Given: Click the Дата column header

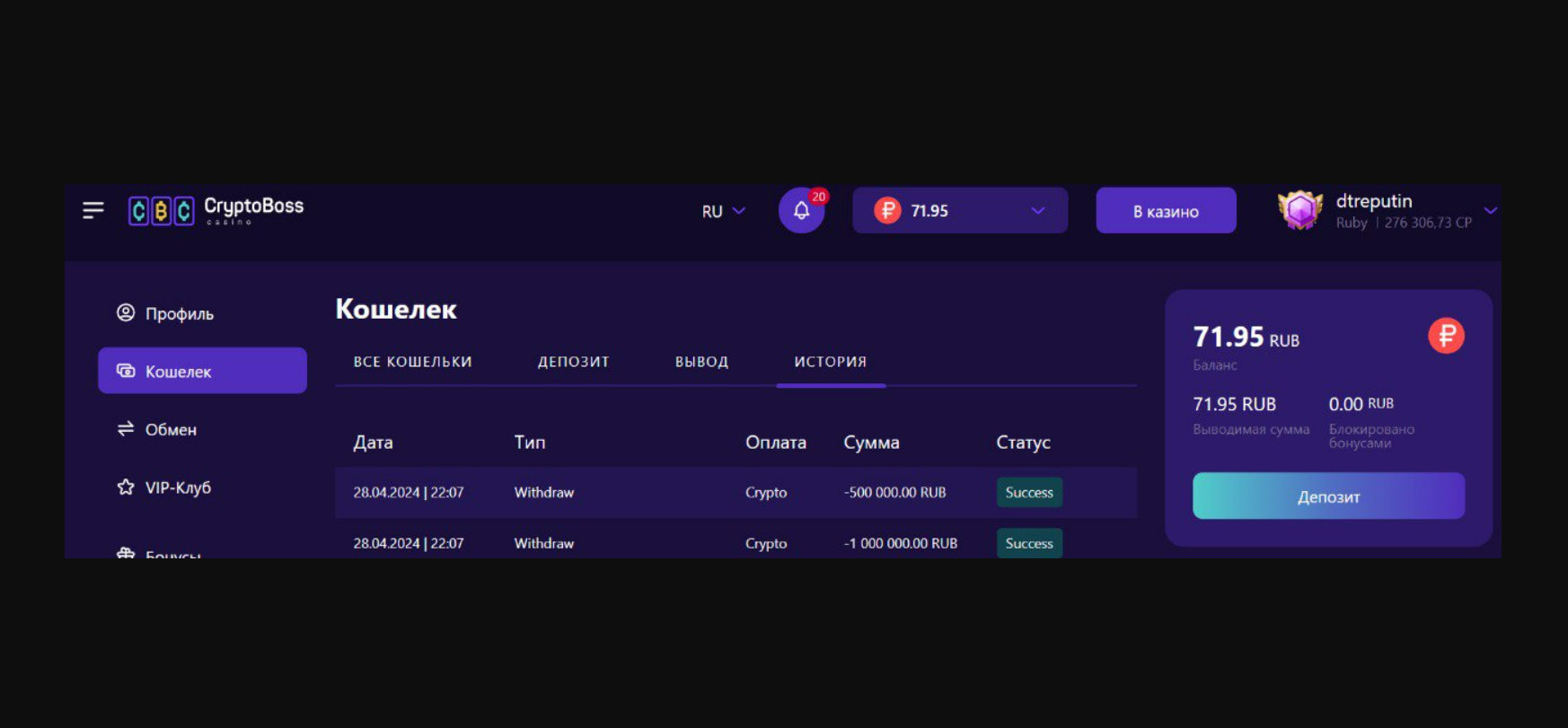Looking at the screenshot, I should 373,443.
